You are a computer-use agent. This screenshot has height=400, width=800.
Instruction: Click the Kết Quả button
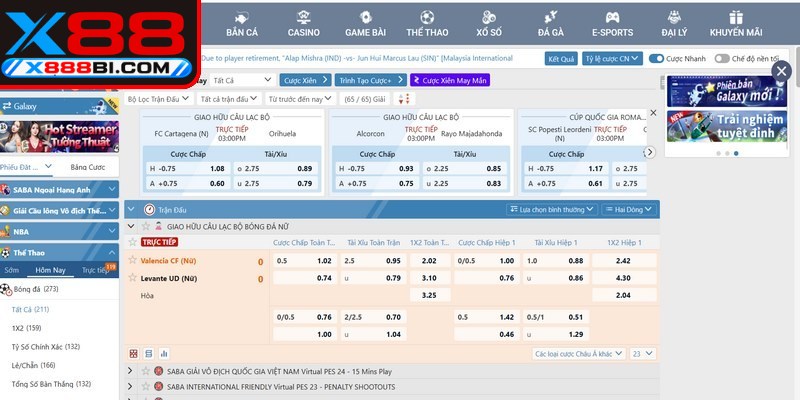click(561, 59)
